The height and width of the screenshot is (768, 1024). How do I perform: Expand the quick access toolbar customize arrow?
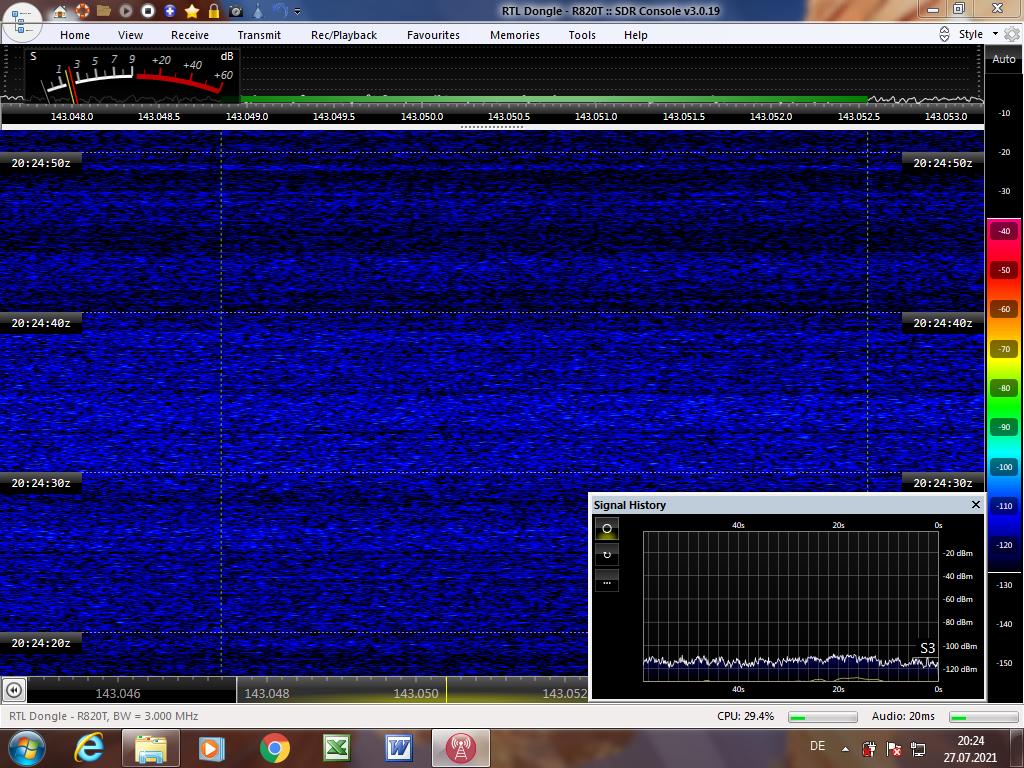298,12
